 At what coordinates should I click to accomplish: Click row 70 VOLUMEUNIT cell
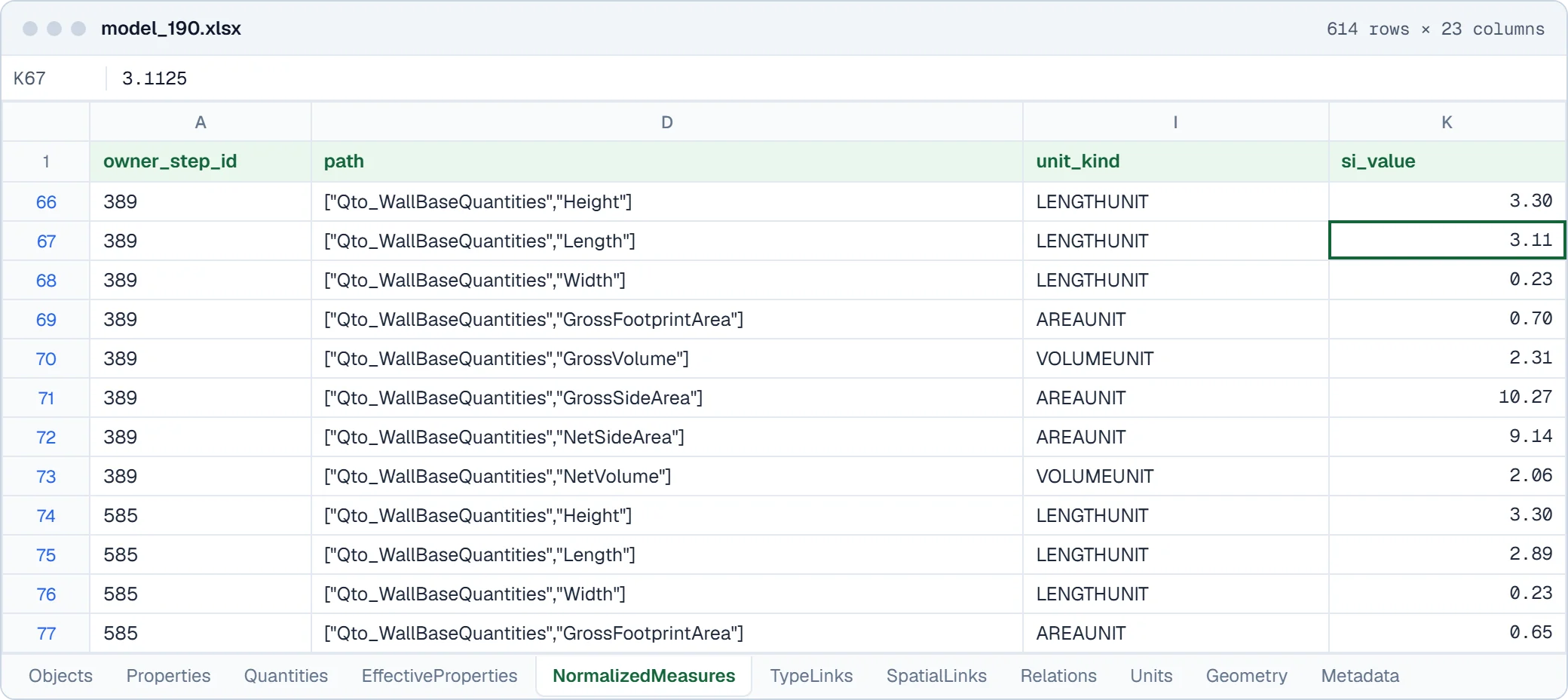(x=1175, y=358)
